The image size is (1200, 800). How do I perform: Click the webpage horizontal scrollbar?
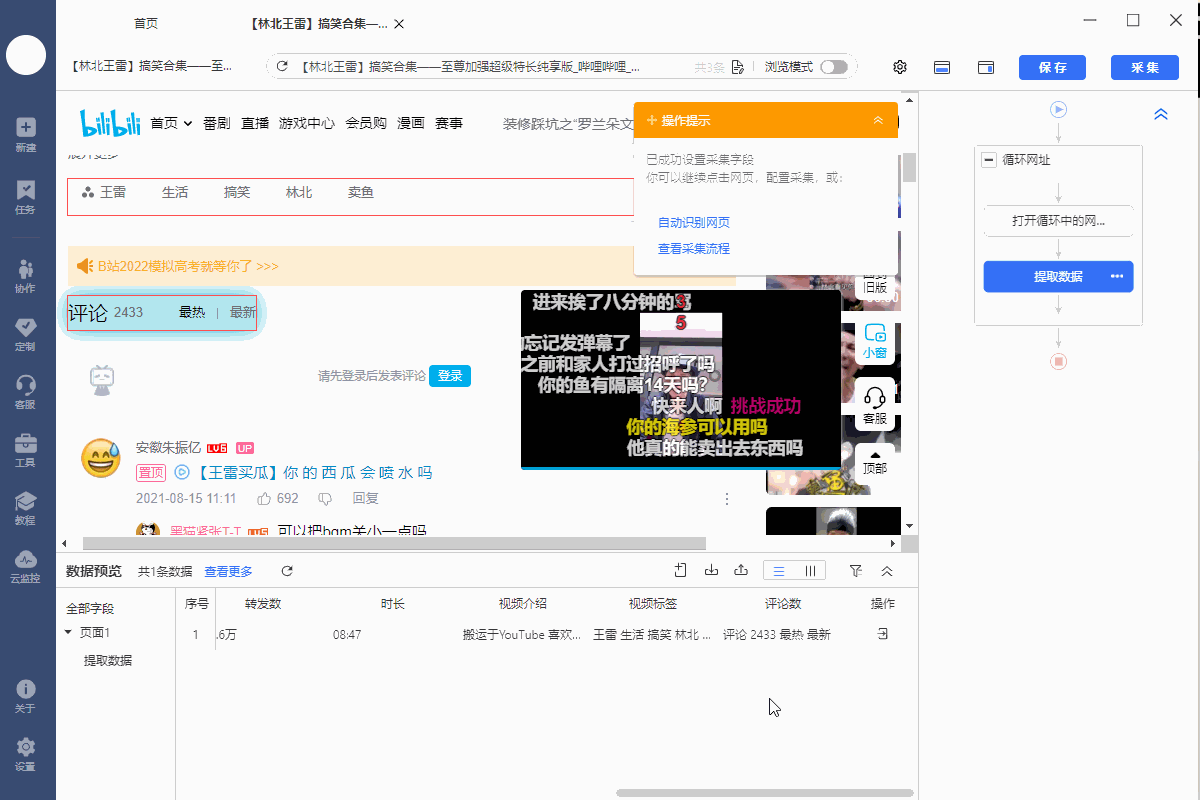pyautogui.click(x=394, y=543)
